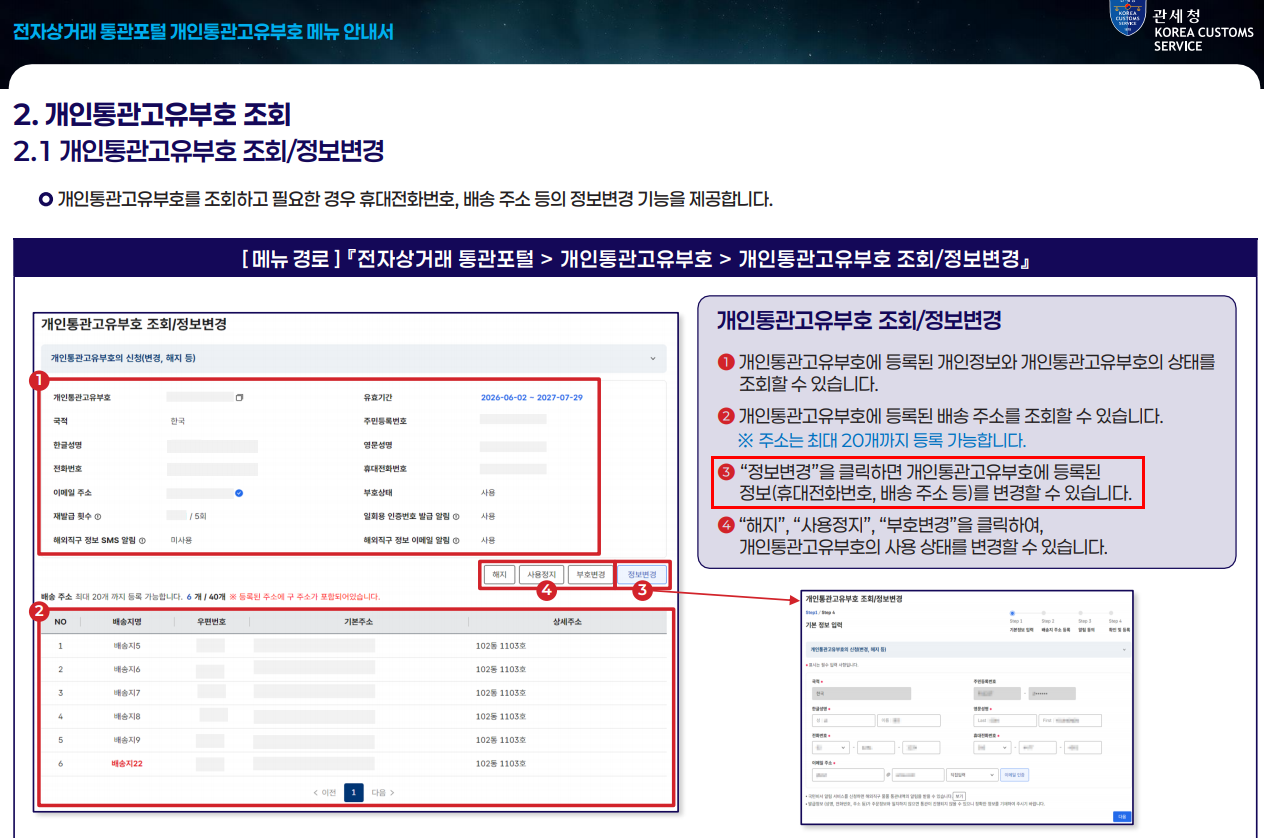Click the 영문성명 Last input in the Step1 form
1264x838 pixels.
point(1005,720)
